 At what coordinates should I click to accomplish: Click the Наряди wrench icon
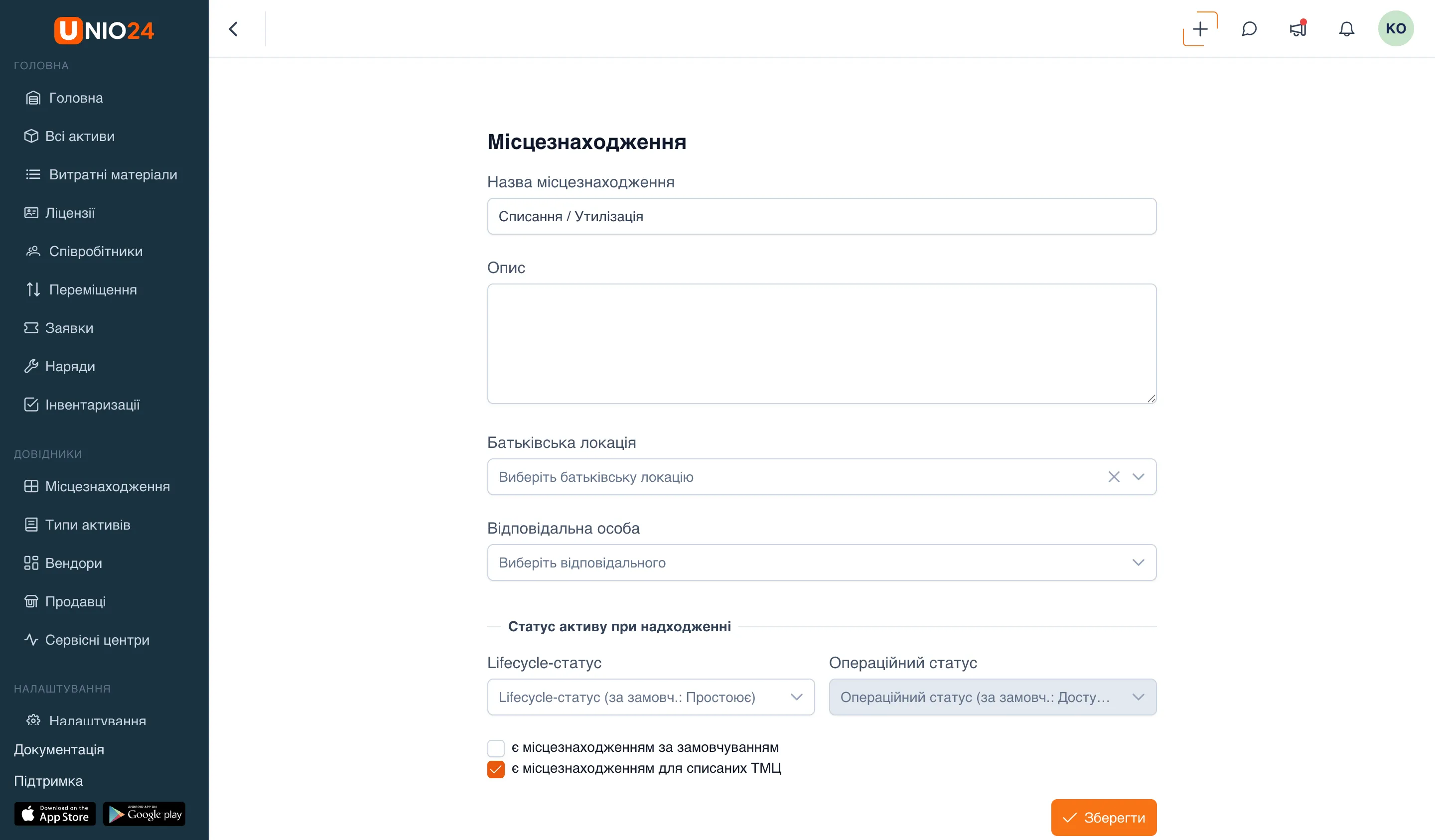(x=31, y=366)
